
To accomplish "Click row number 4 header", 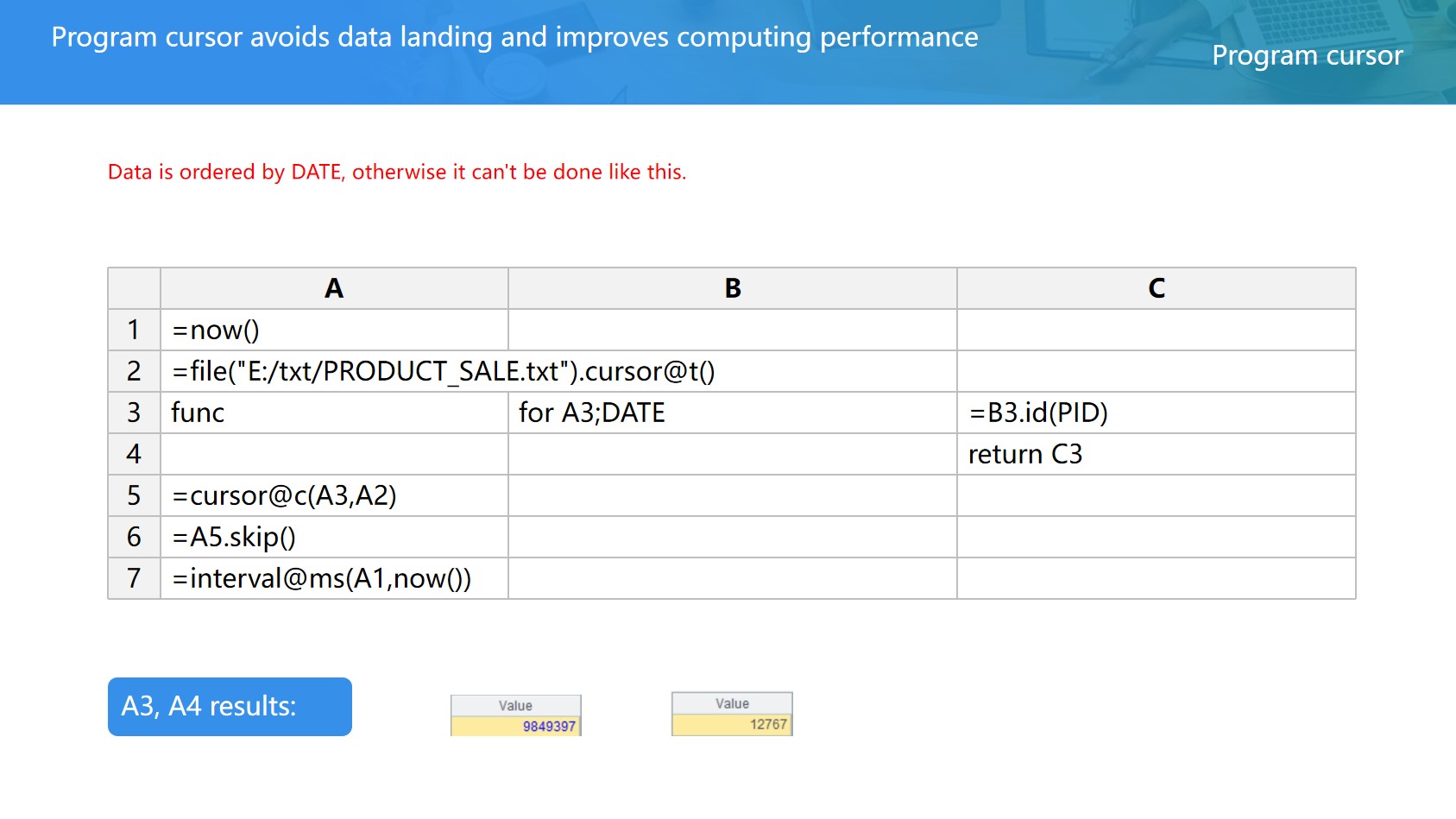I will coord(134,455).
